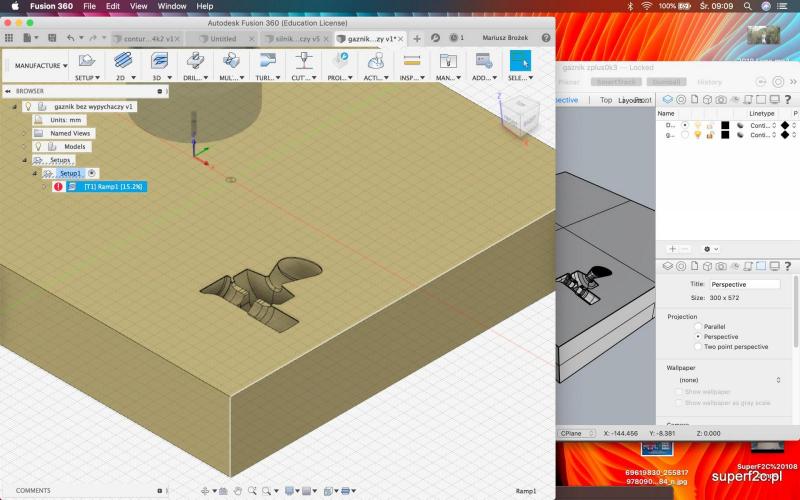Click the black layer color swatch
The image size is (800, 500).
[x=723, y=125]
